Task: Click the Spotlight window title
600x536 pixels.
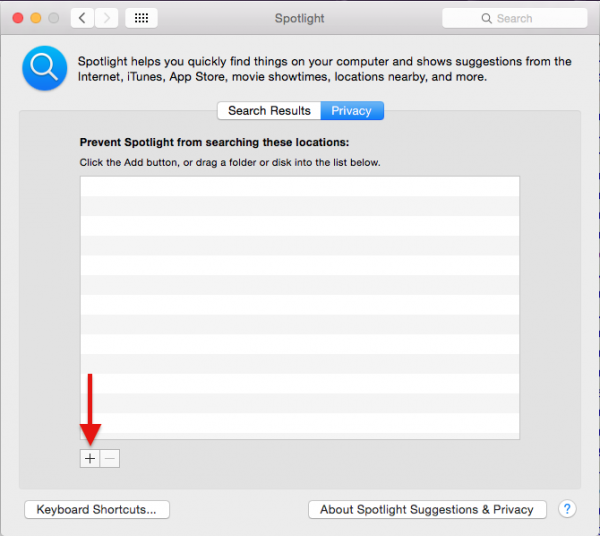Action: pos(300,18)
